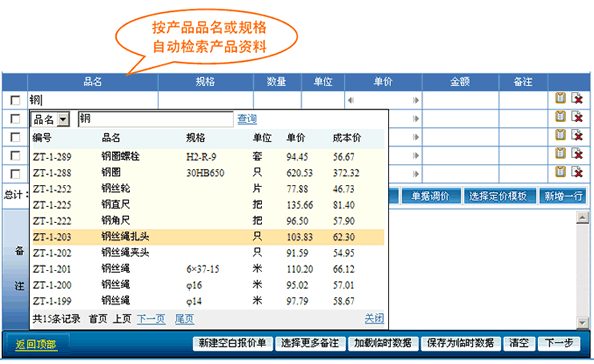594x364 pixels.
Task: Click the clipboard icon in the first row
Action: coord(560,98)
